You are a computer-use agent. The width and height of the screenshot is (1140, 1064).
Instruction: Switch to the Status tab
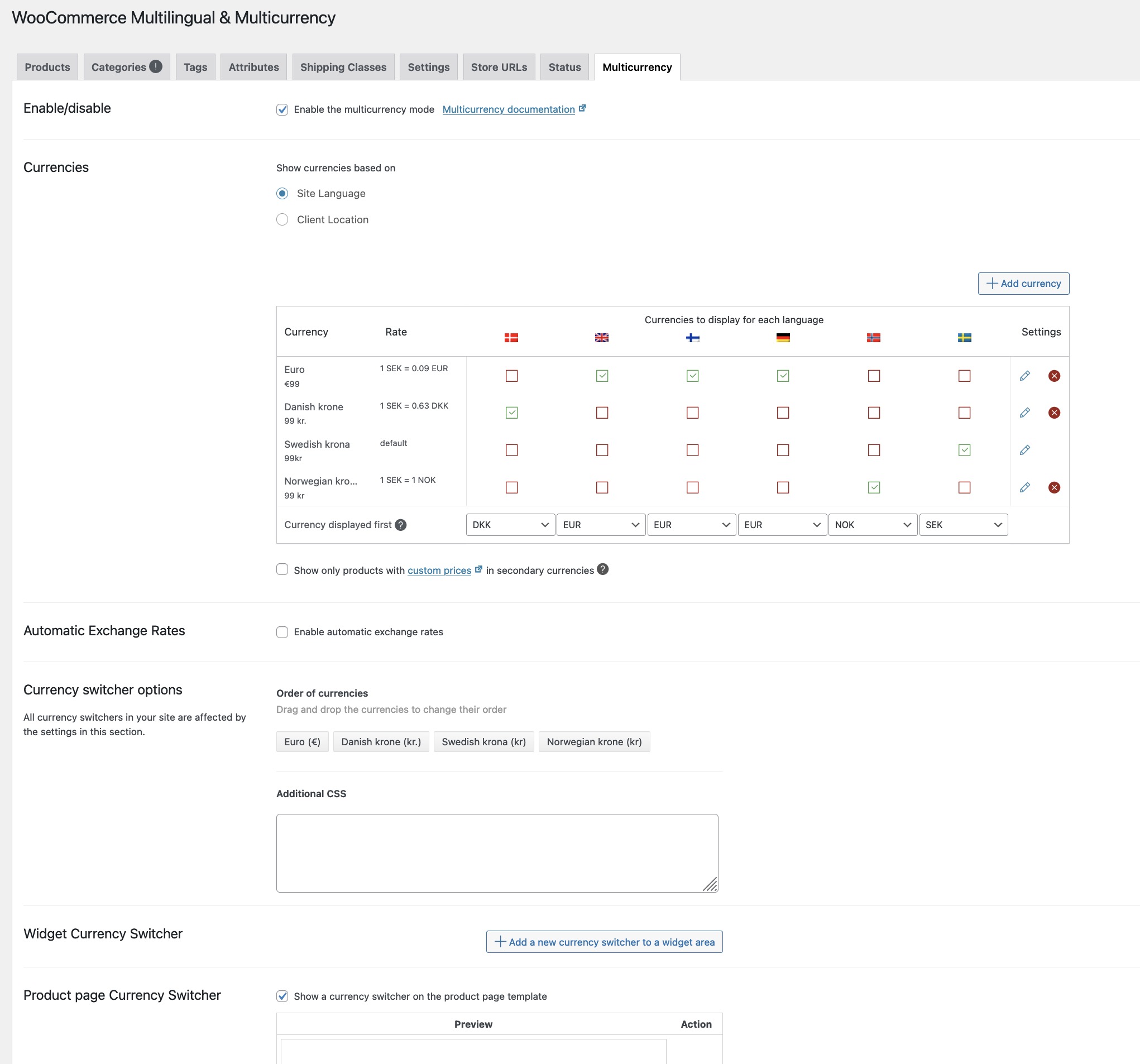pyautogui.click(x=565, y=67)
